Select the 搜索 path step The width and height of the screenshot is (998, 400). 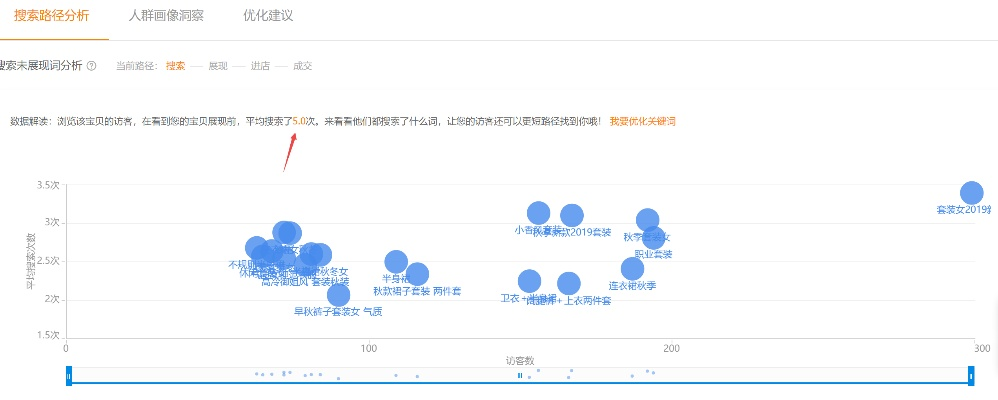point(176,66)
